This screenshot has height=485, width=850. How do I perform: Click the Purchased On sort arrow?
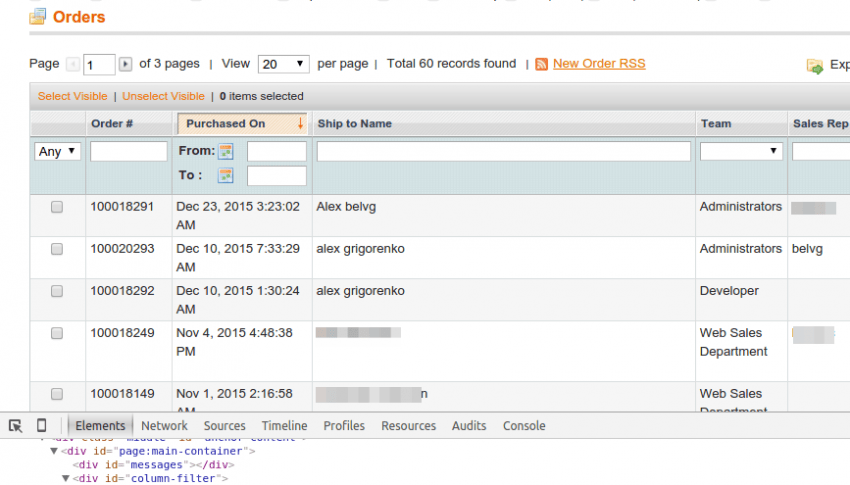300,124
